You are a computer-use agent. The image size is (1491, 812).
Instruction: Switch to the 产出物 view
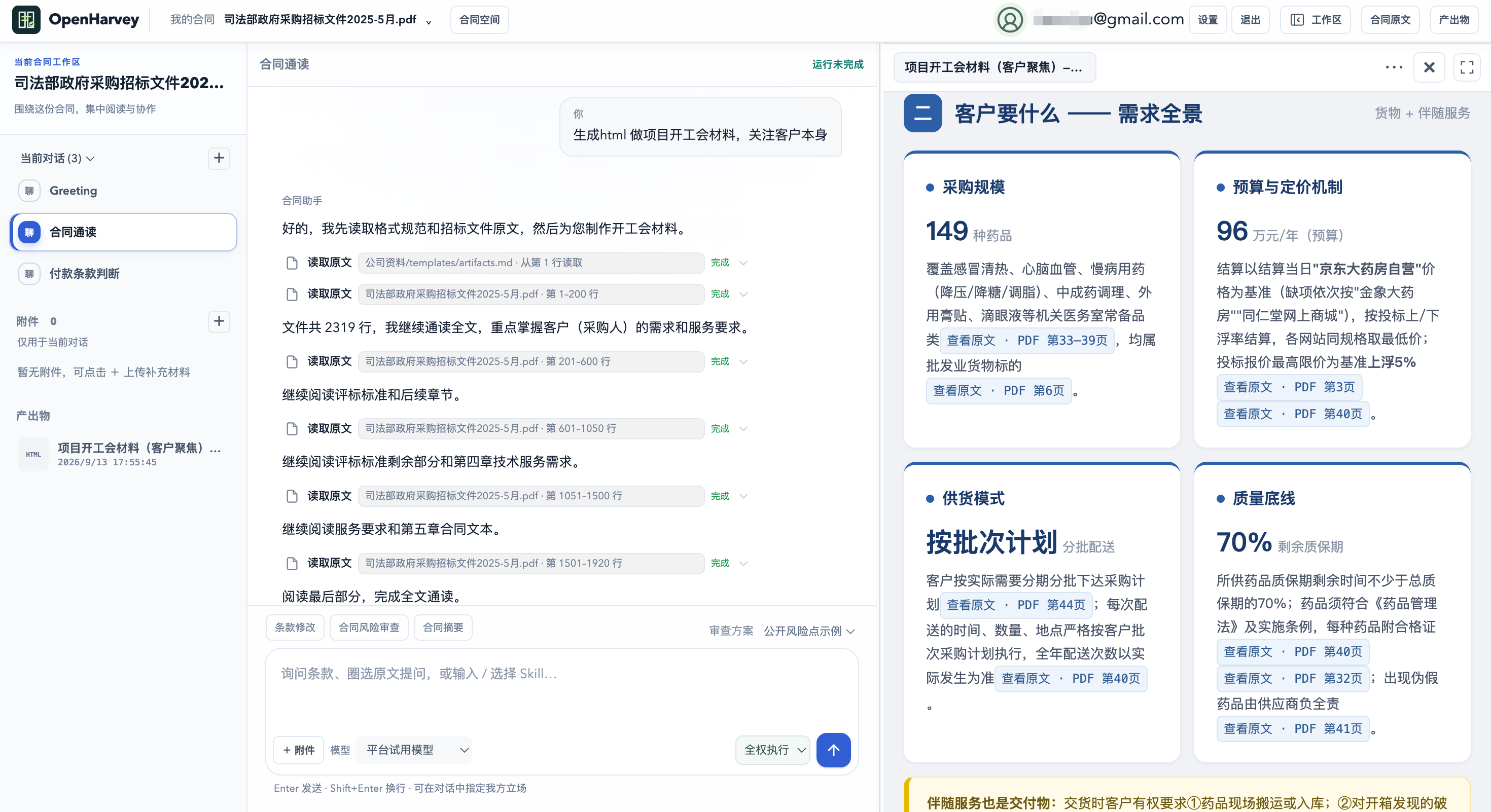[1454, 20]
